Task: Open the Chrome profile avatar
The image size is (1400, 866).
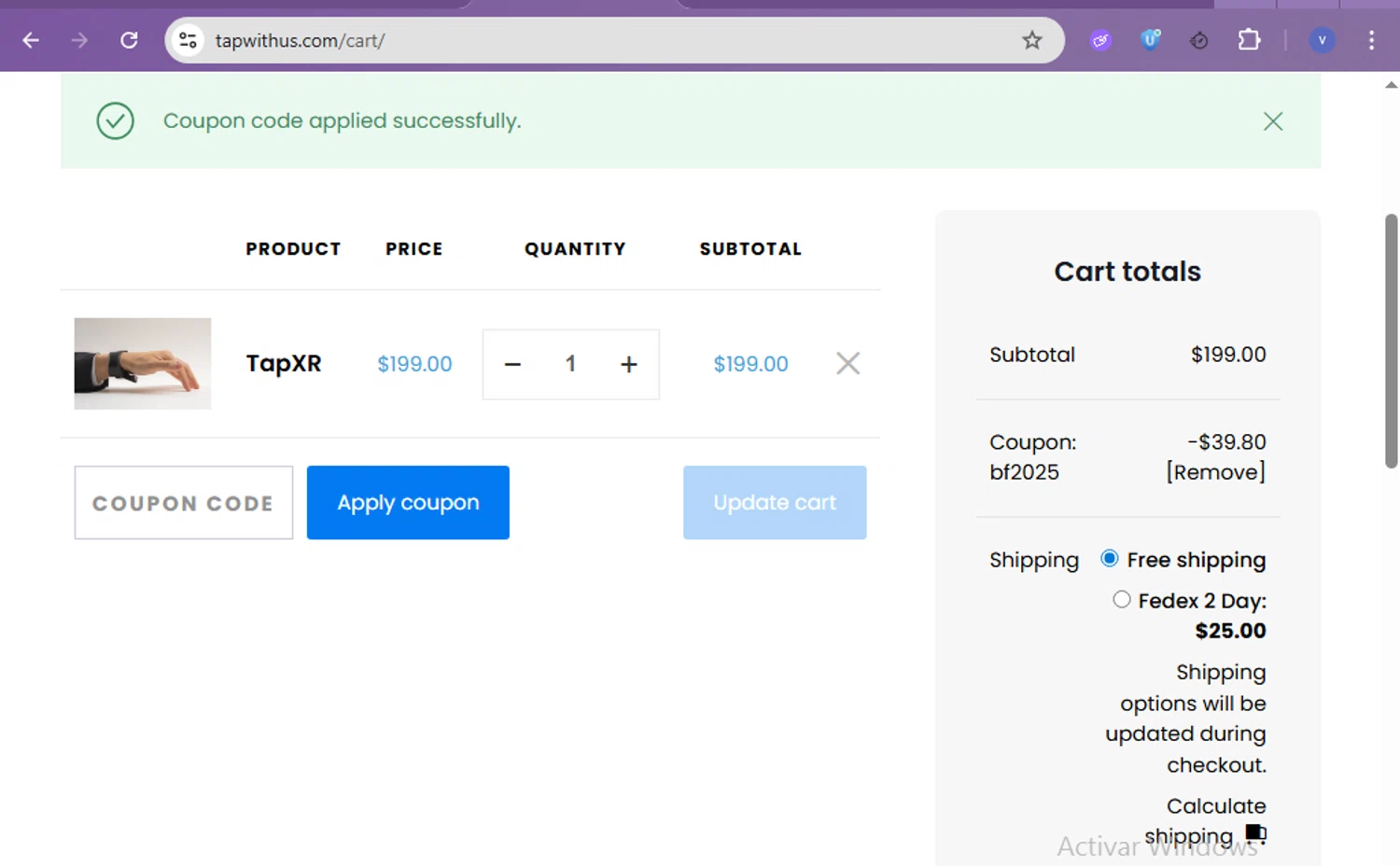Action: click(x=1322, y=40)
